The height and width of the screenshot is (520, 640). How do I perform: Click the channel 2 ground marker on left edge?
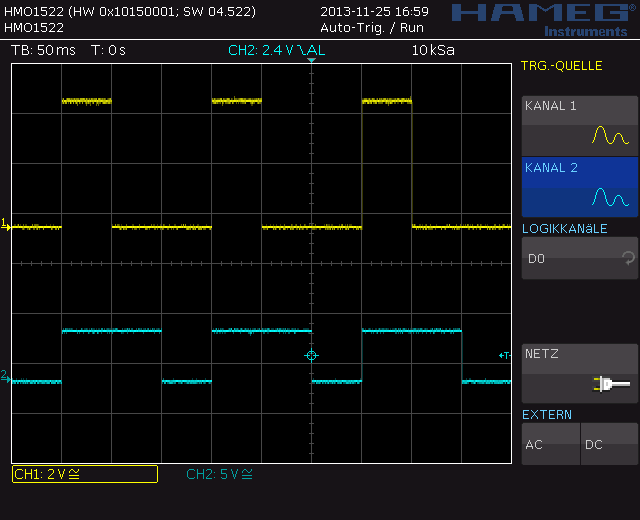point(5,377)
